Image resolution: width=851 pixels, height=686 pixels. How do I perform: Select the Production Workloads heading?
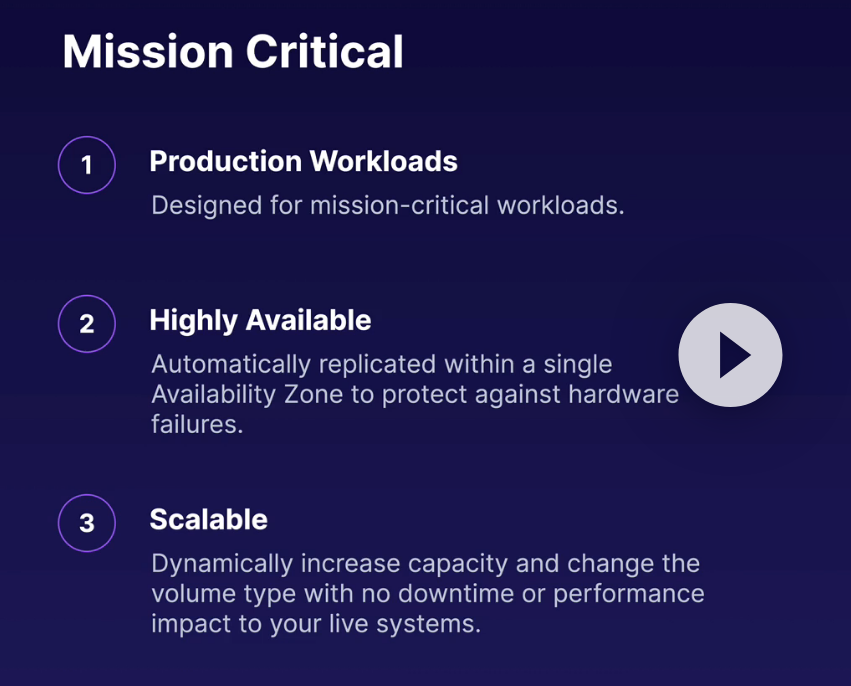303,162
